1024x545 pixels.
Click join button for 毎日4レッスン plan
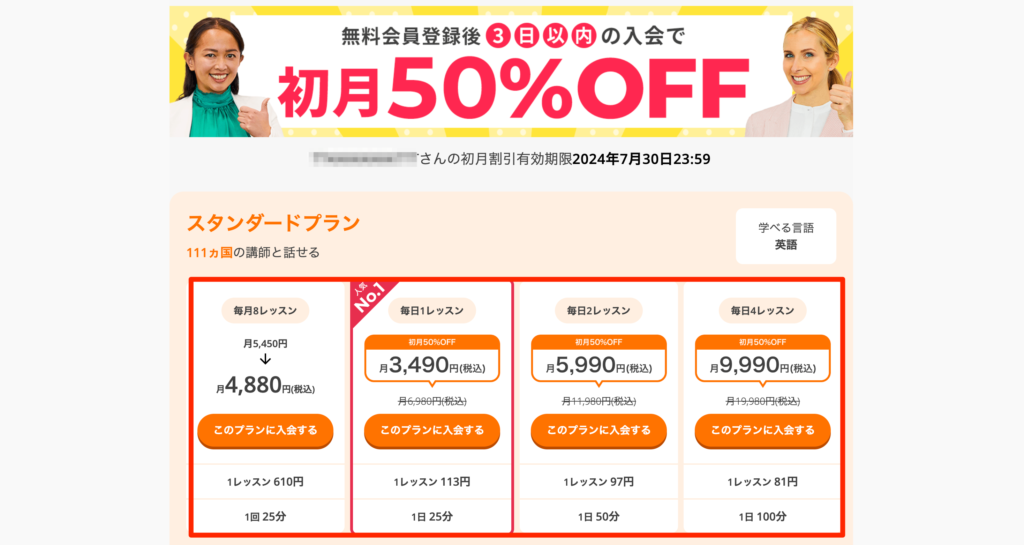click(762, 431)
